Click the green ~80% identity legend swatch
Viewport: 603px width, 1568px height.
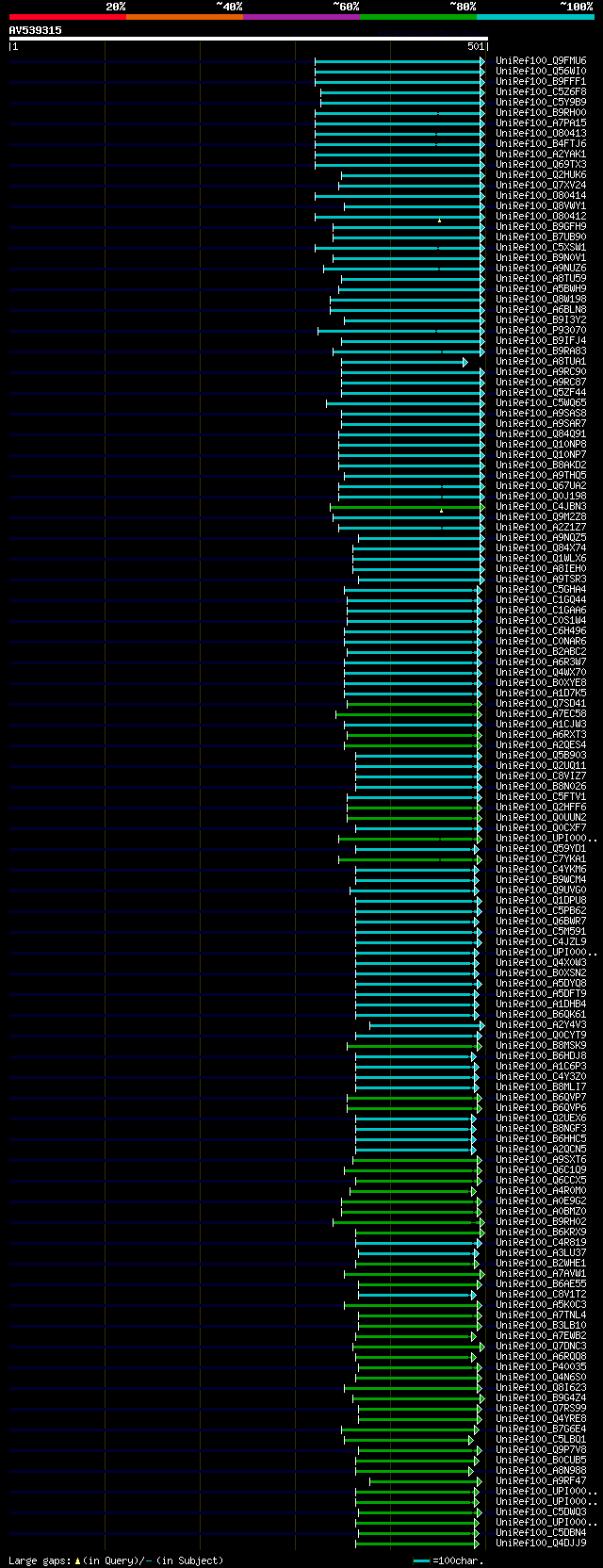[x=417, y=16]
